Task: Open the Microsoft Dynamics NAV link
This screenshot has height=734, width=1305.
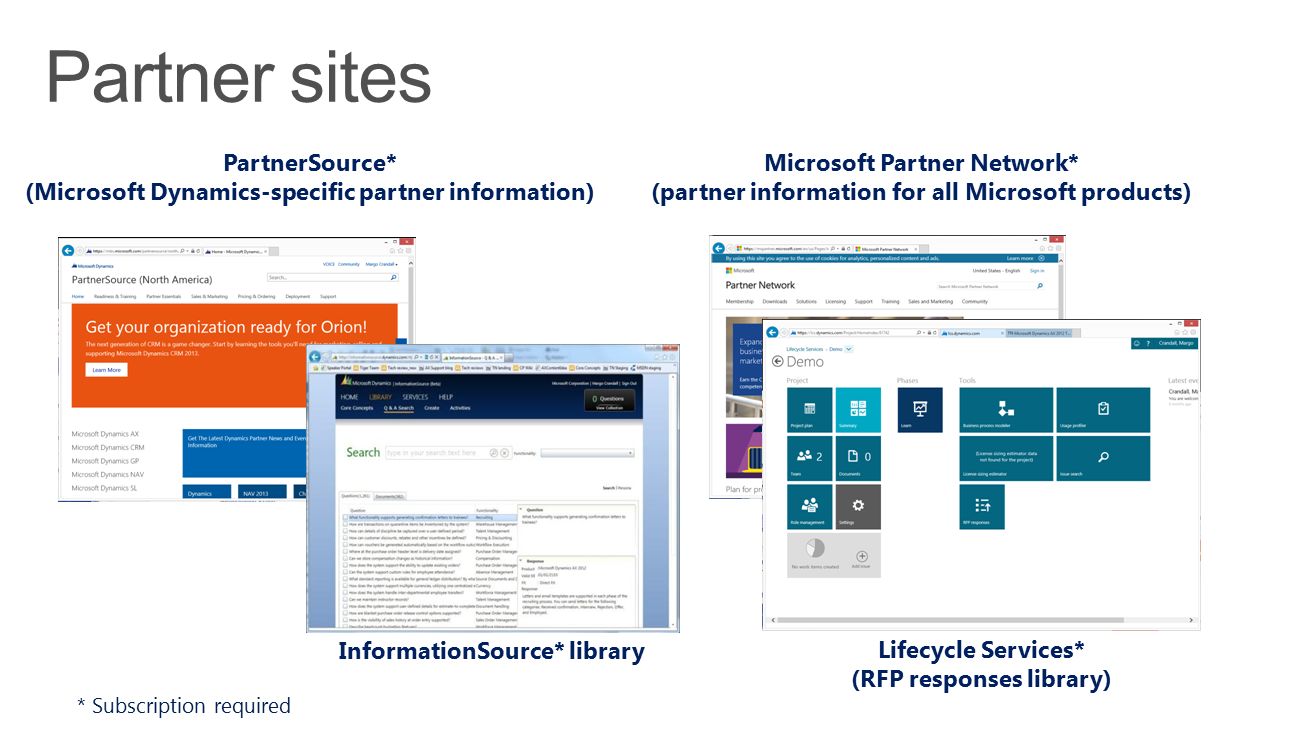Action: coord(108,474)
